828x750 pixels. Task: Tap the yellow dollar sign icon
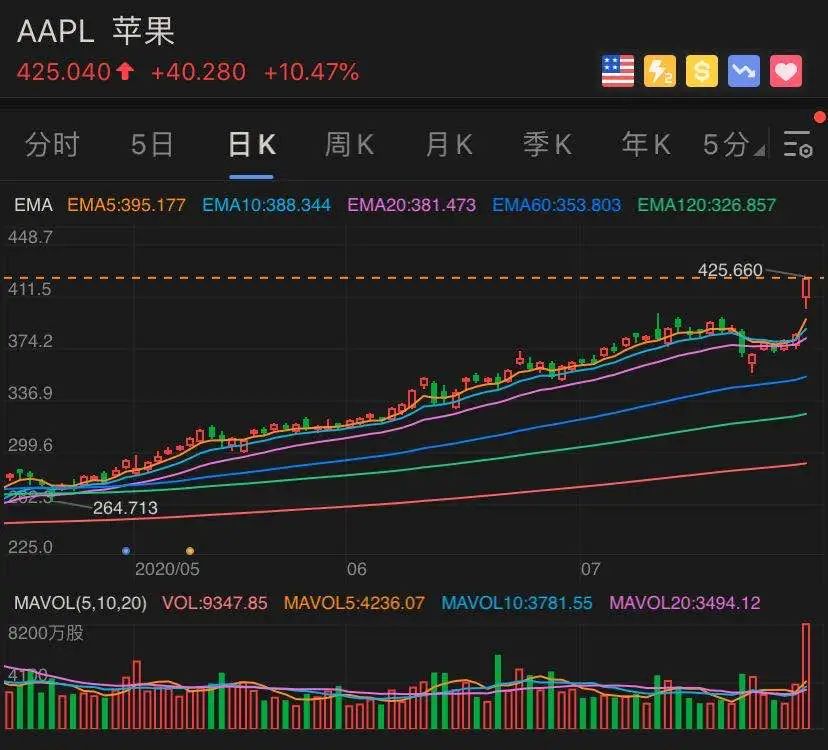pyautogui.click(x=702, y=71)
